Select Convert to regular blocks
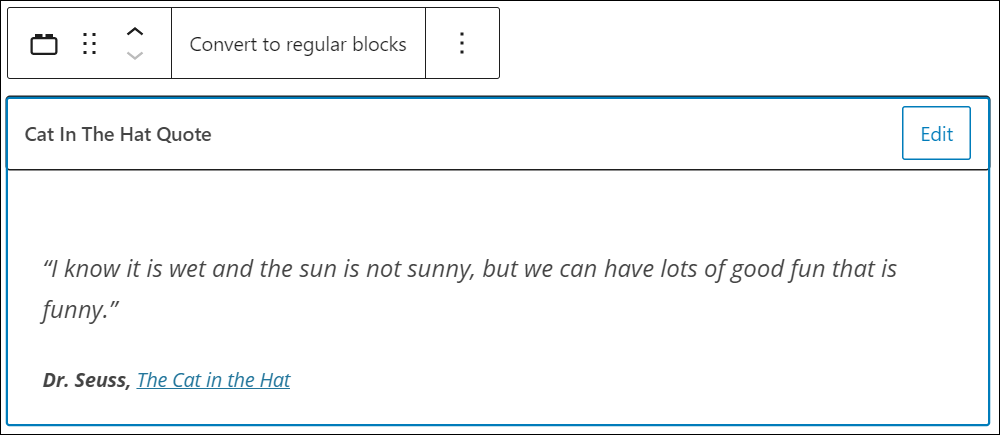Image resolution: width=1000 pixels, height=435 pixels. (298, 44)
